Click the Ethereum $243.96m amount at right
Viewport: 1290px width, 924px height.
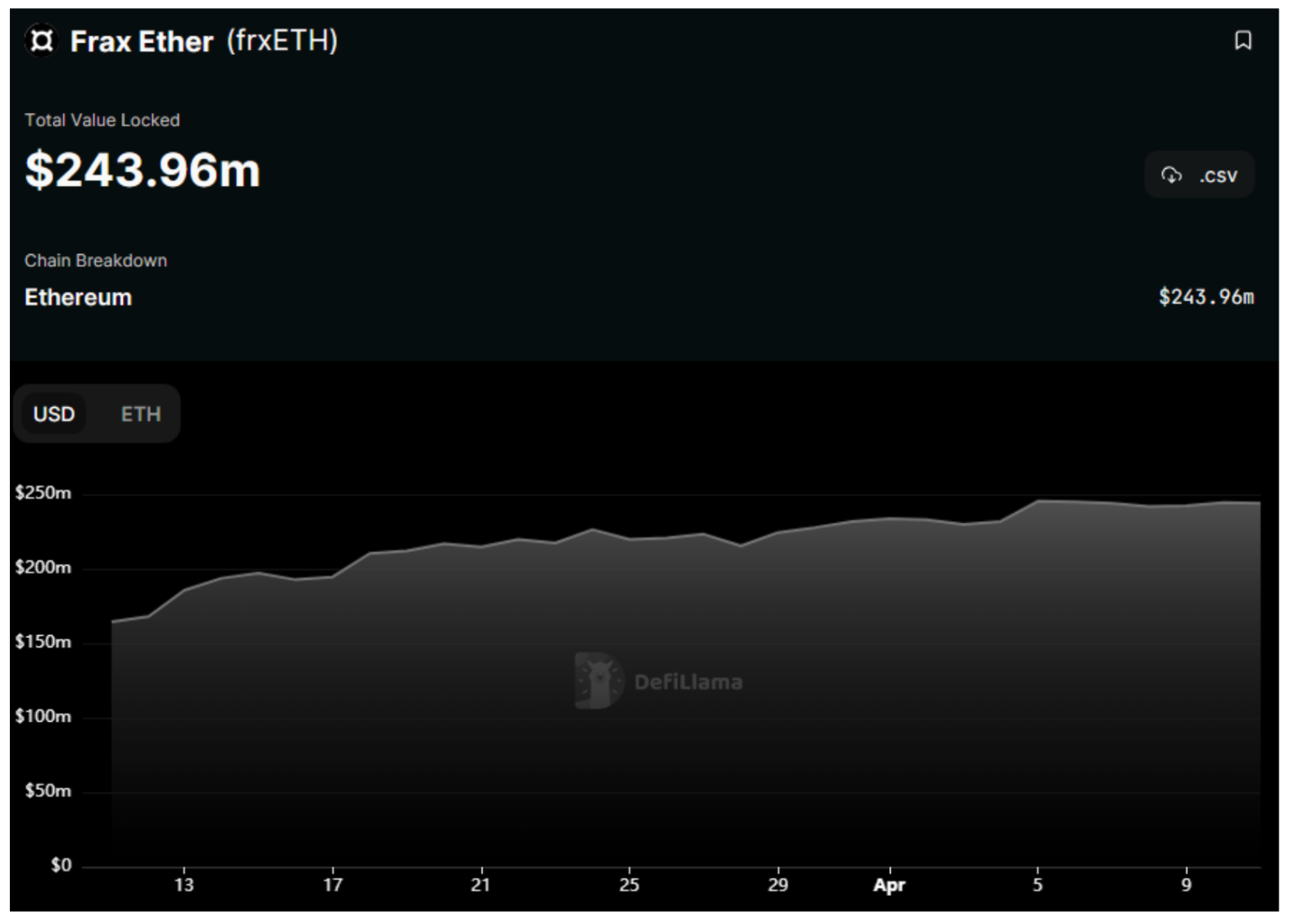[x=1206, y=297]
